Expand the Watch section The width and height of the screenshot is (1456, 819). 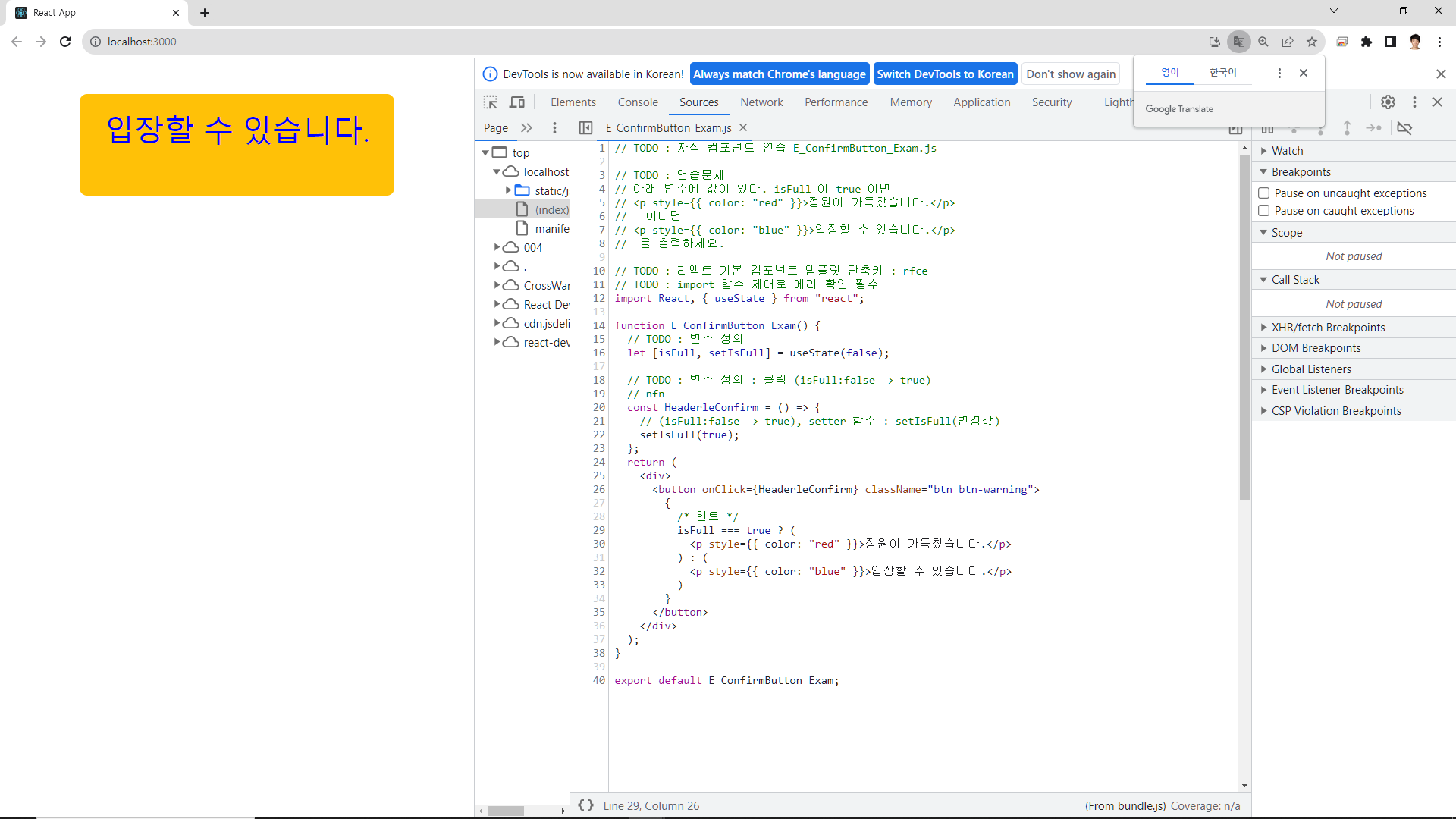1287,151
